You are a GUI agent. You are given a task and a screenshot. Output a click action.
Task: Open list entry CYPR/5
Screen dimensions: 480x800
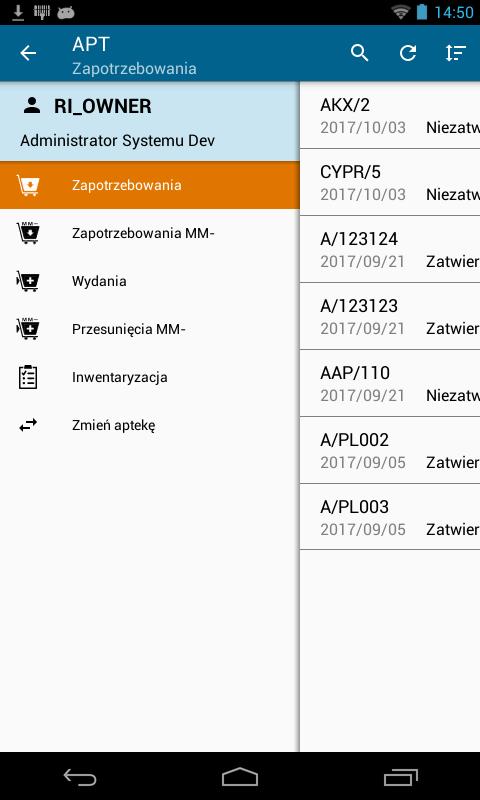[390, 182]
